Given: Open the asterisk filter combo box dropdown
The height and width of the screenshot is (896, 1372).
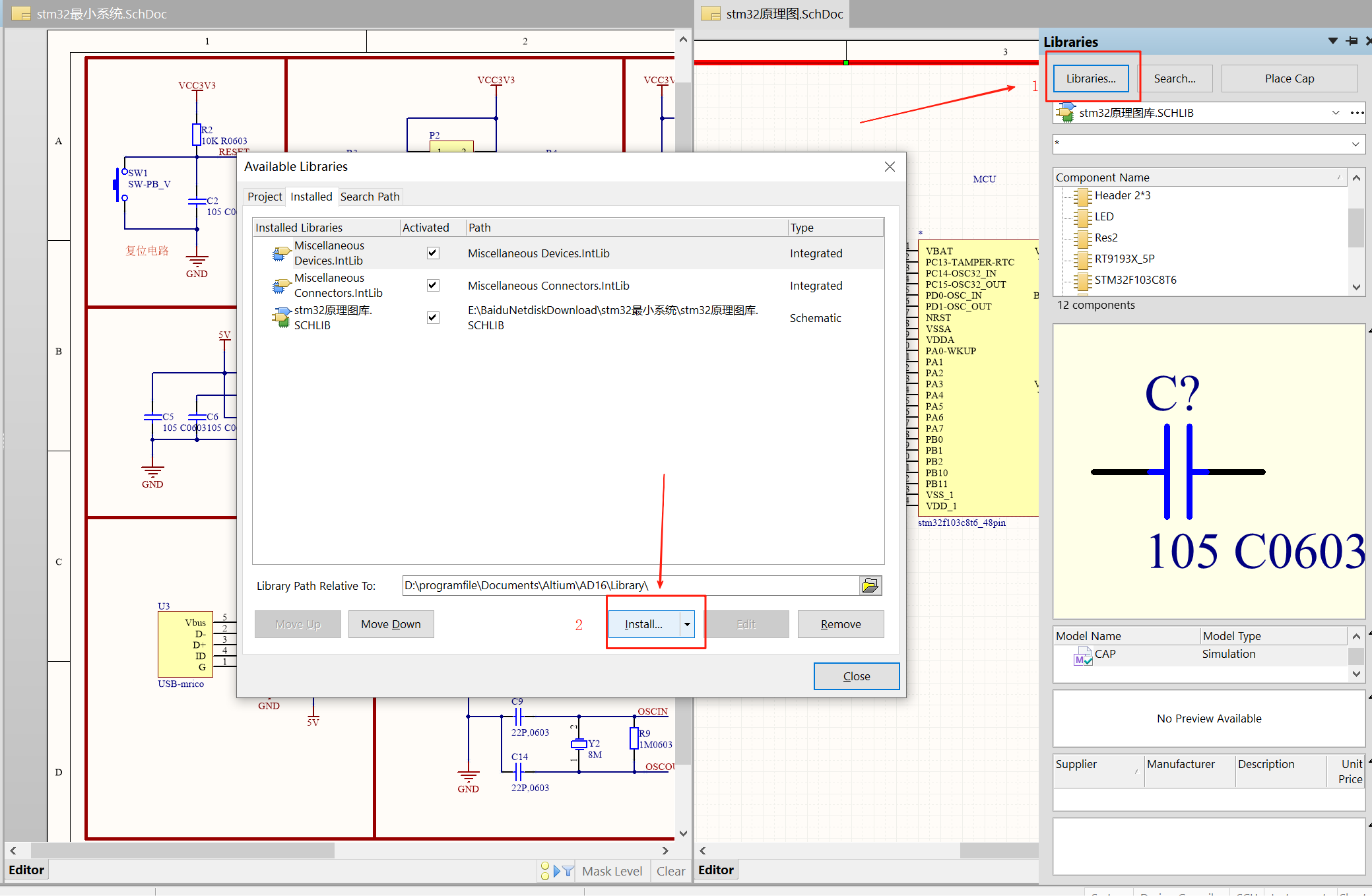Looking at the screenshot, I should tap(1355, 144).
